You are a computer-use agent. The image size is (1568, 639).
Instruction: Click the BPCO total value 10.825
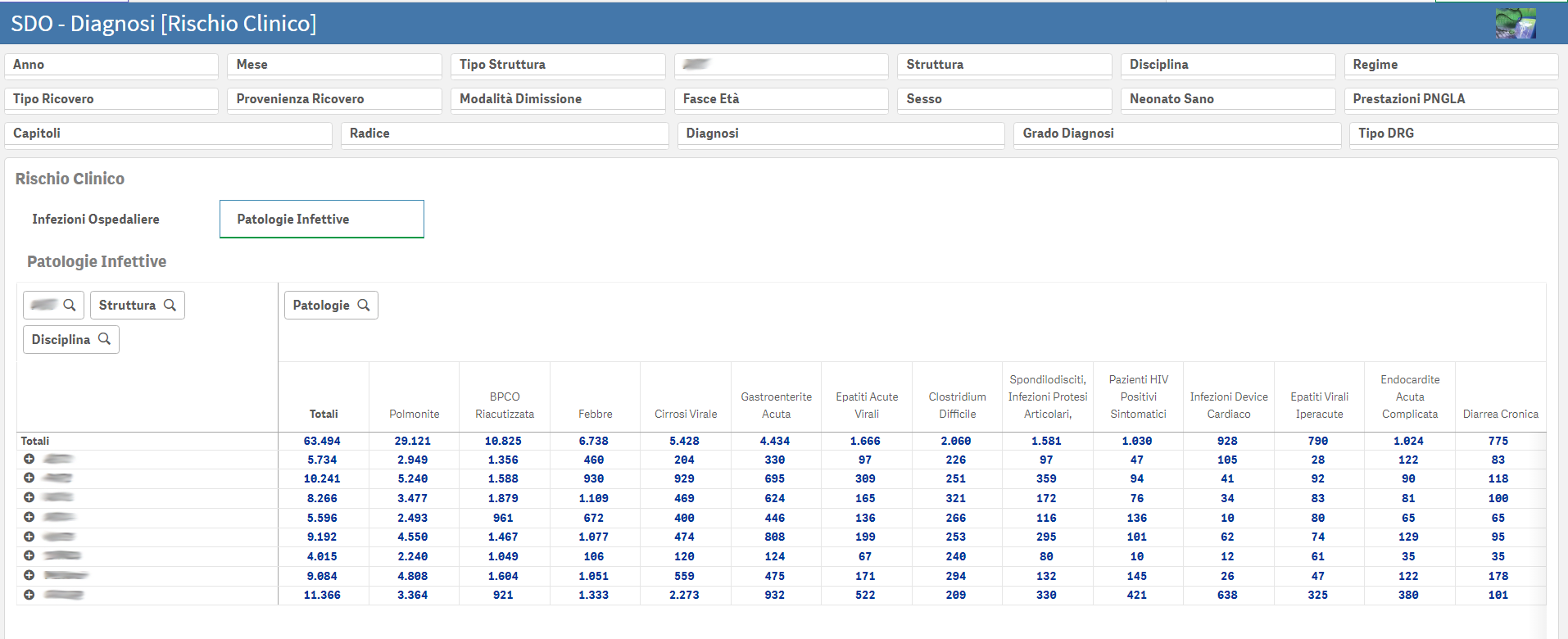coord(503,441)
